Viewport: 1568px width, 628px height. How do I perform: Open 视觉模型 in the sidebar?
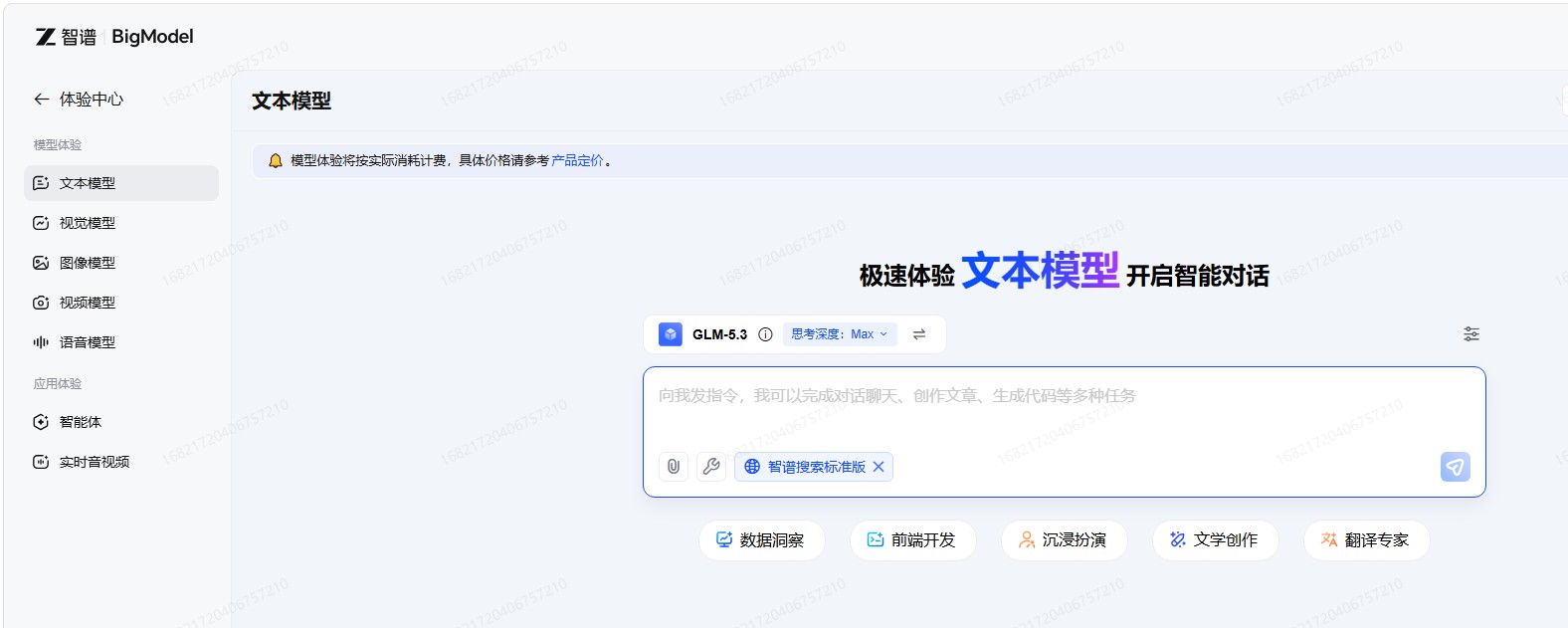[121, 223]
